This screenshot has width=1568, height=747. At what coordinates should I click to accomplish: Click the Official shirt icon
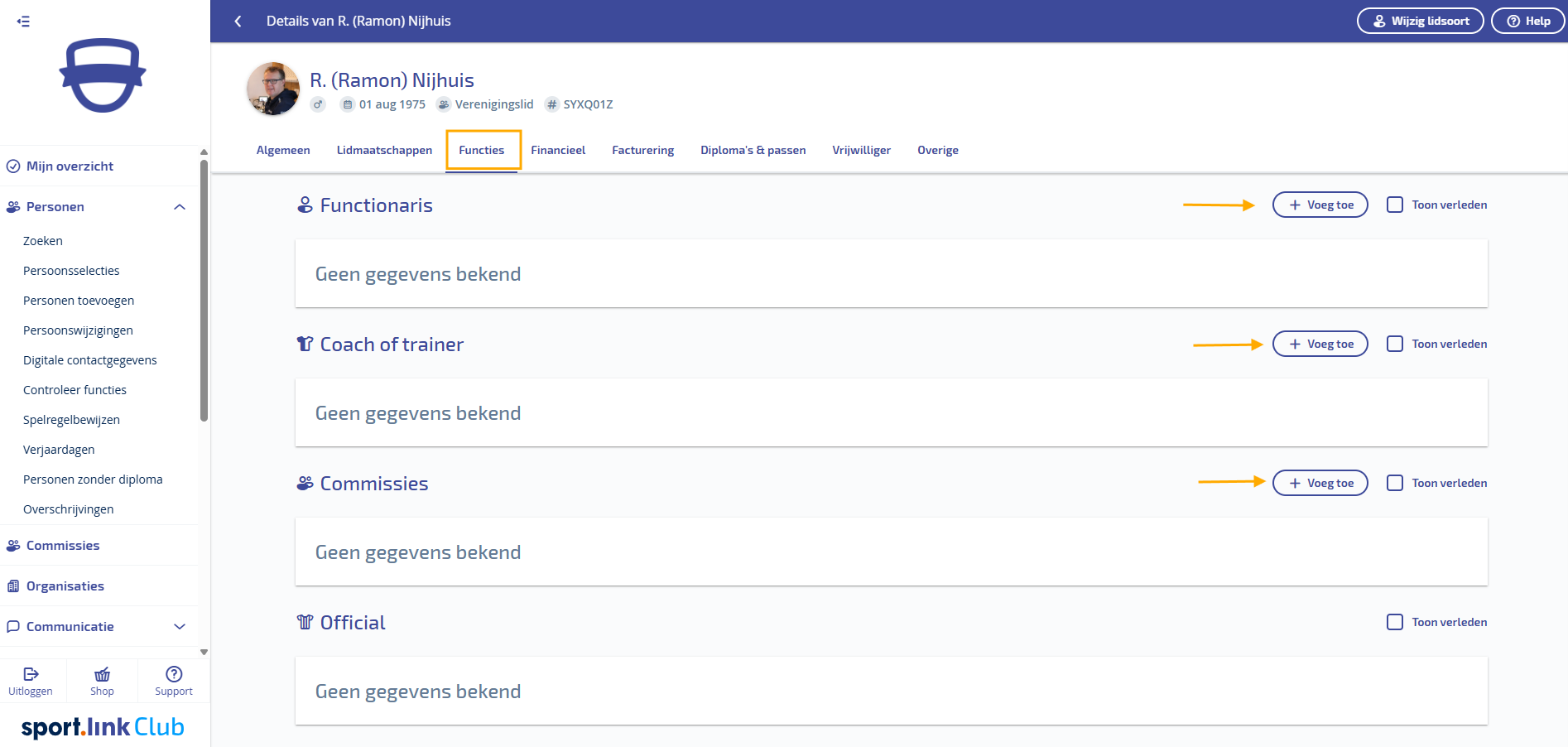[305, 622]
